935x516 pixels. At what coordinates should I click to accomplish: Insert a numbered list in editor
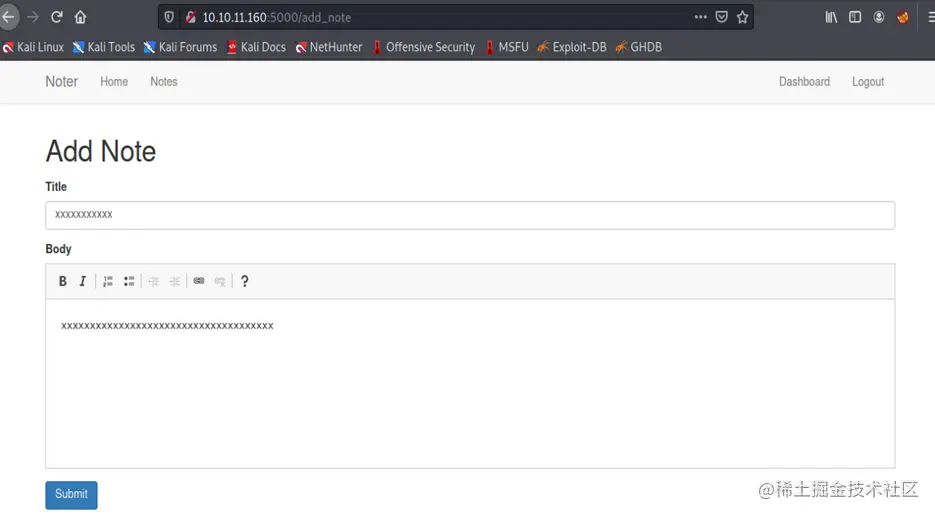coord(108,281)
